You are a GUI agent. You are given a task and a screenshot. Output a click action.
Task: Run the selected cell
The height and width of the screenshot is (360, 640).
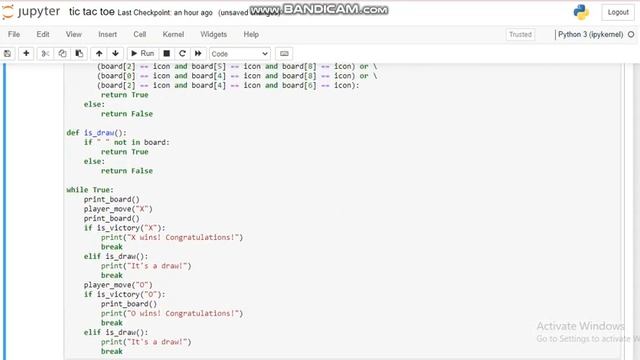tap(142, 53)
